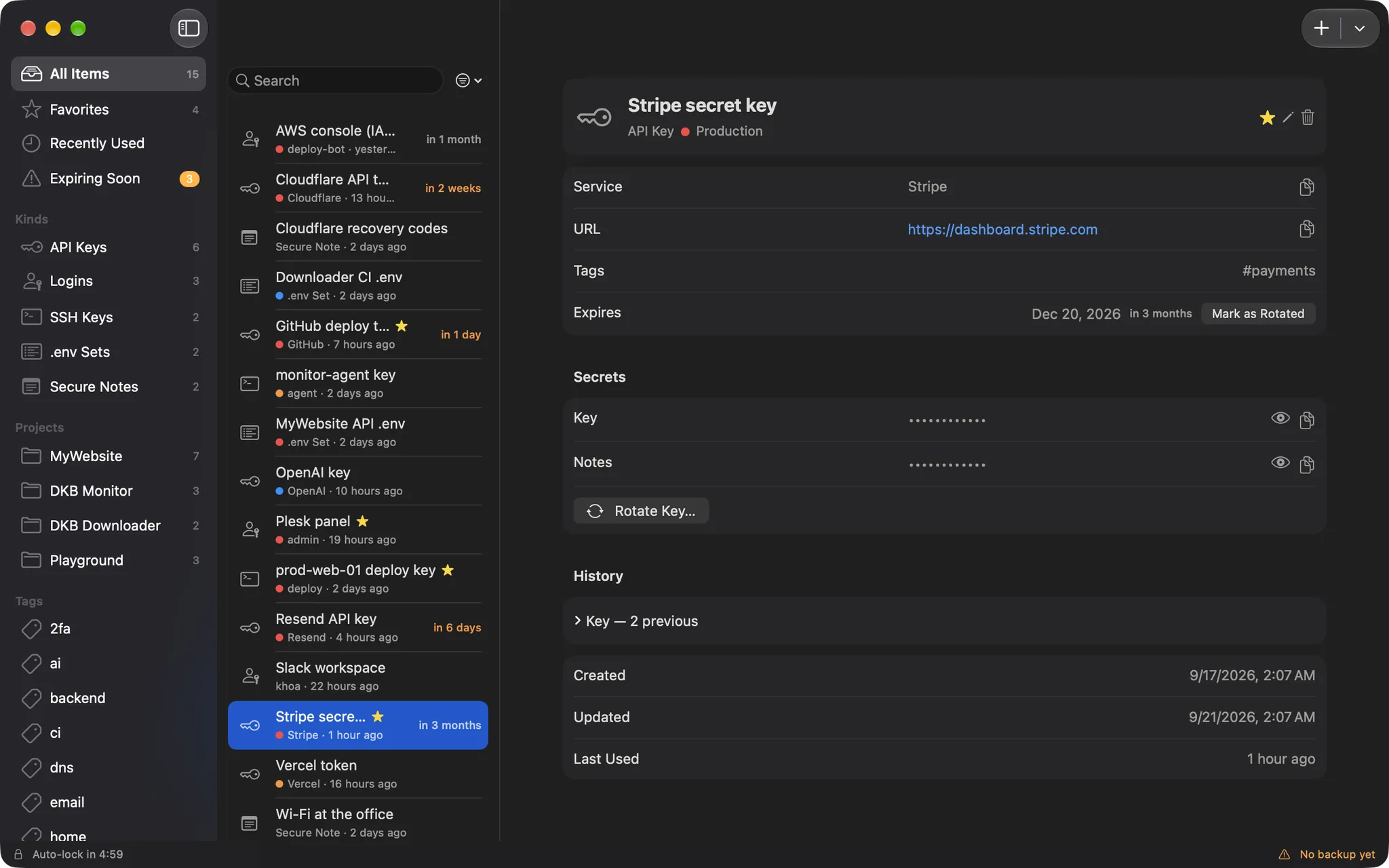Select the Slack workspace login item
The height and width of the screenshot is (868, 1389).
(358, 676)
